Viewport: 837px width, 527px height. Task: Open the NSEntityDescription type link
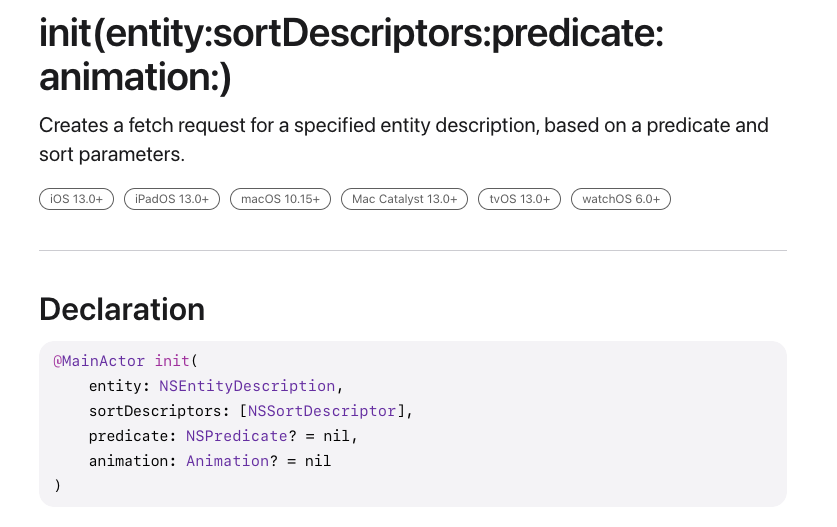coord(247,386)
